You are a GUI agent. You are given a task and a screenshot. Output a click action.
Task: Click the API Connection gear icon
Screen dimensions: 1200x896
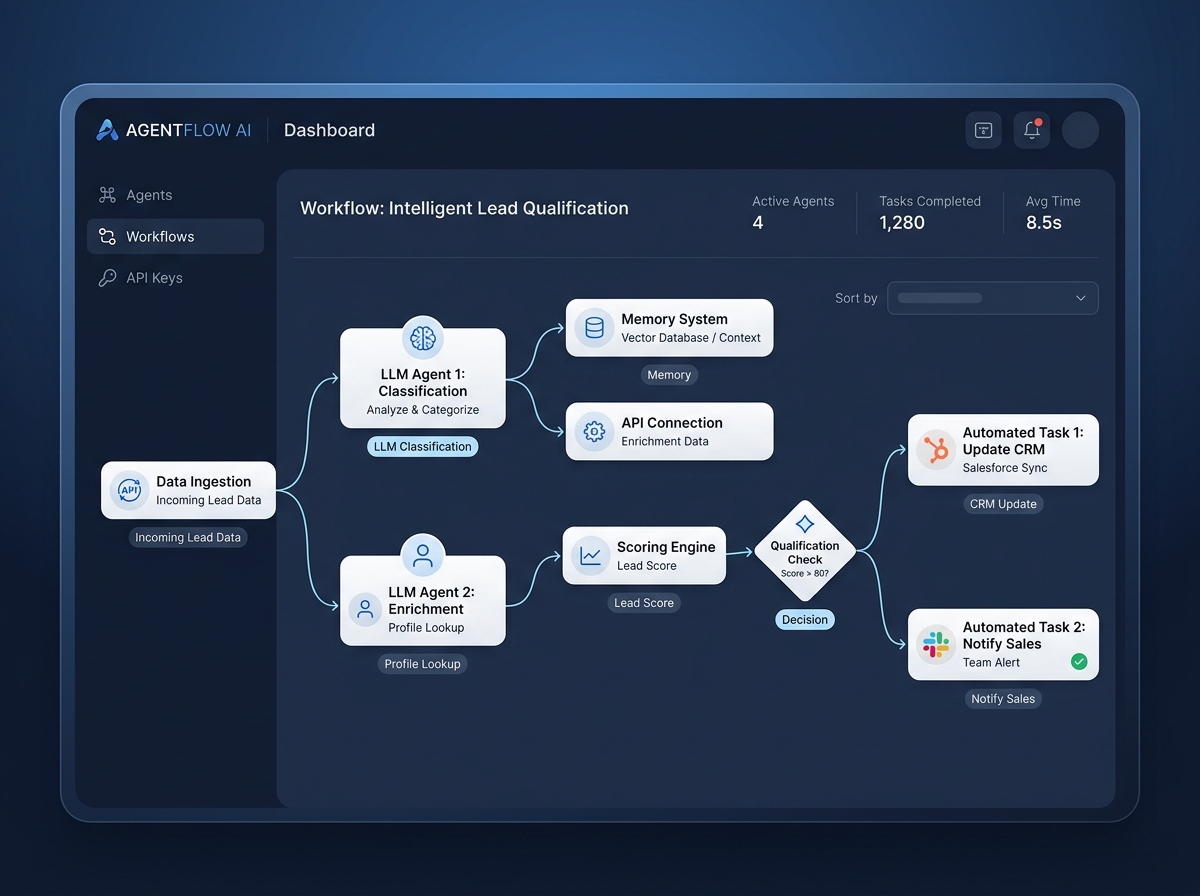coord(594,432)
